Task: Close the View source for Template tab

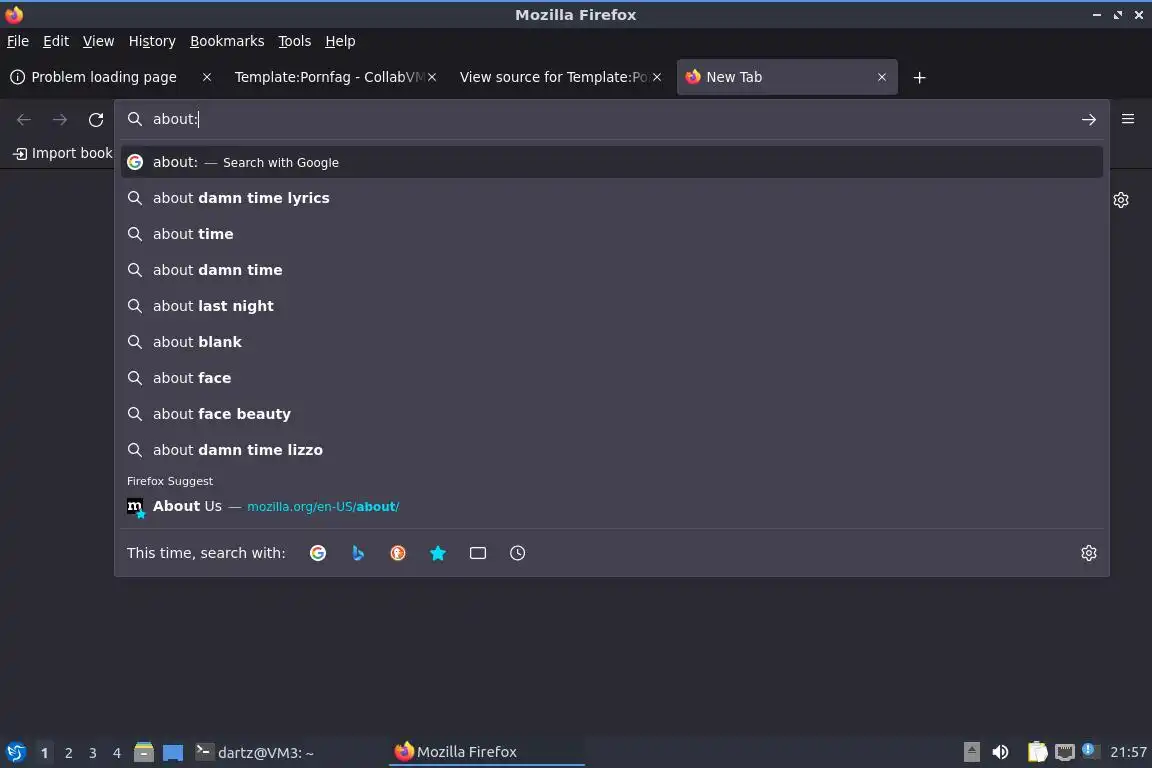Action: pyautogui.click(x=657, y=77)
